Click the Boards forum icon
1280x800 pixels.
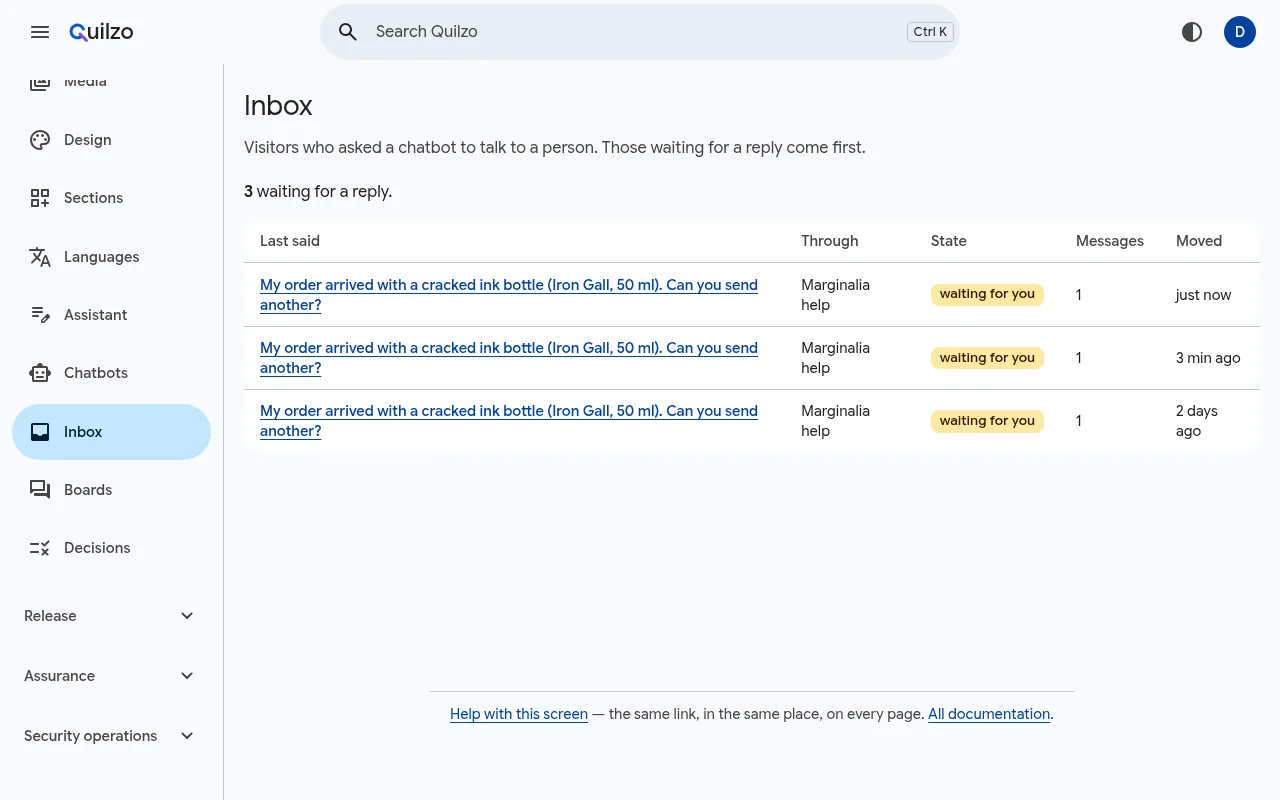click(40, 490)
